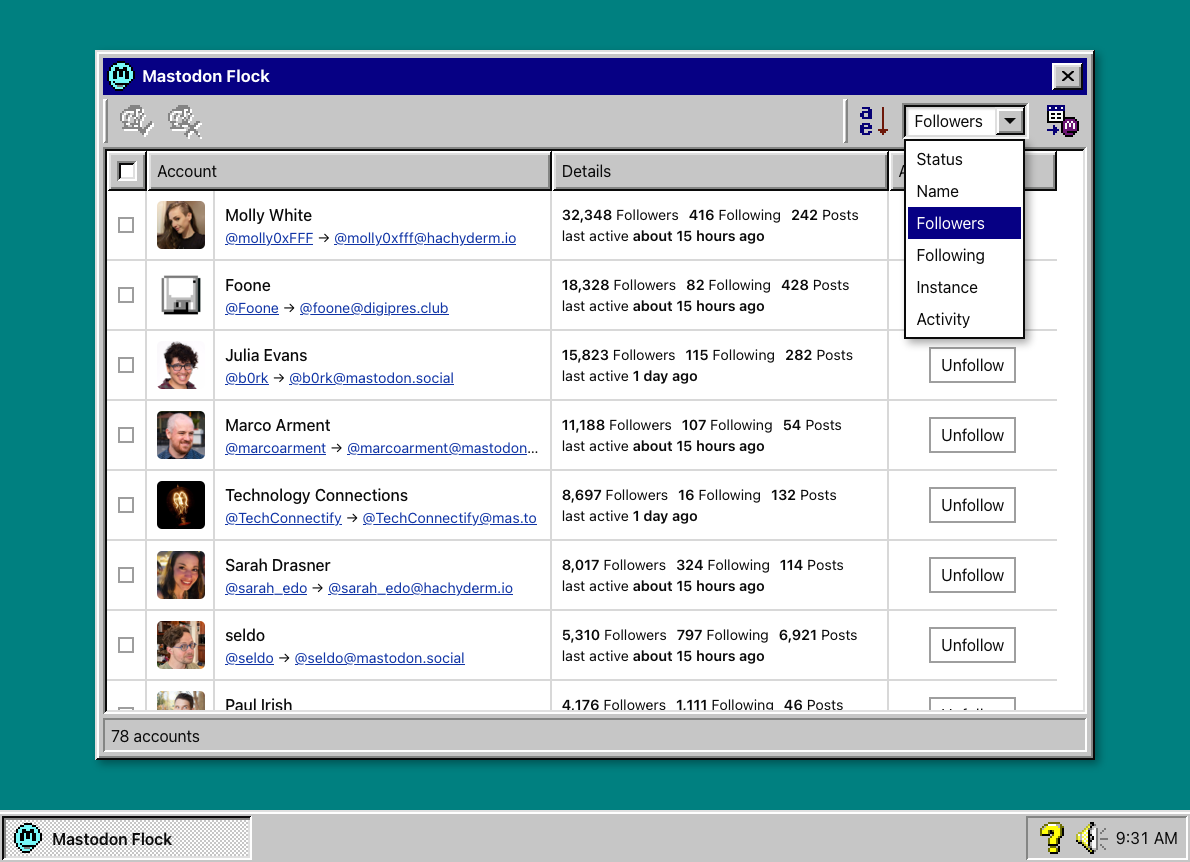Check the box for Molly White
This screenshot has width=1190, height=862.
point(126,225)
